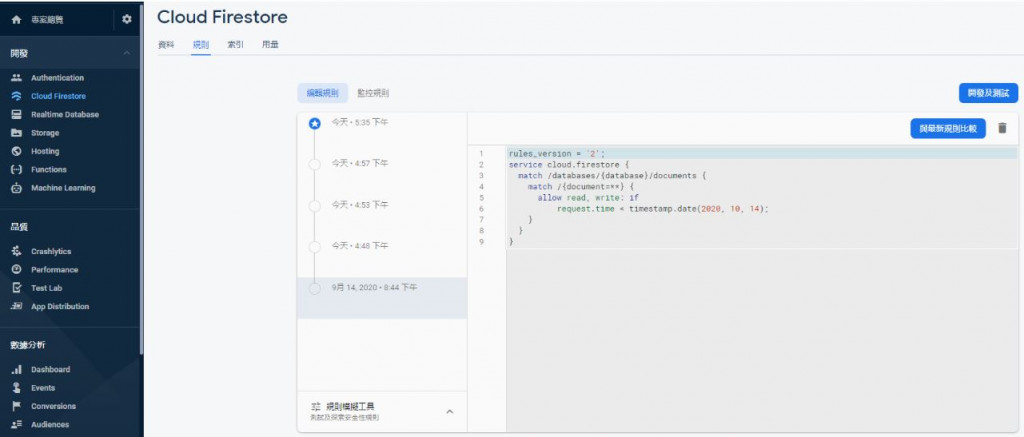The height and width of the screenshot is (437, 1024).
Task: Click the Events icon
Action: [17, 387]
